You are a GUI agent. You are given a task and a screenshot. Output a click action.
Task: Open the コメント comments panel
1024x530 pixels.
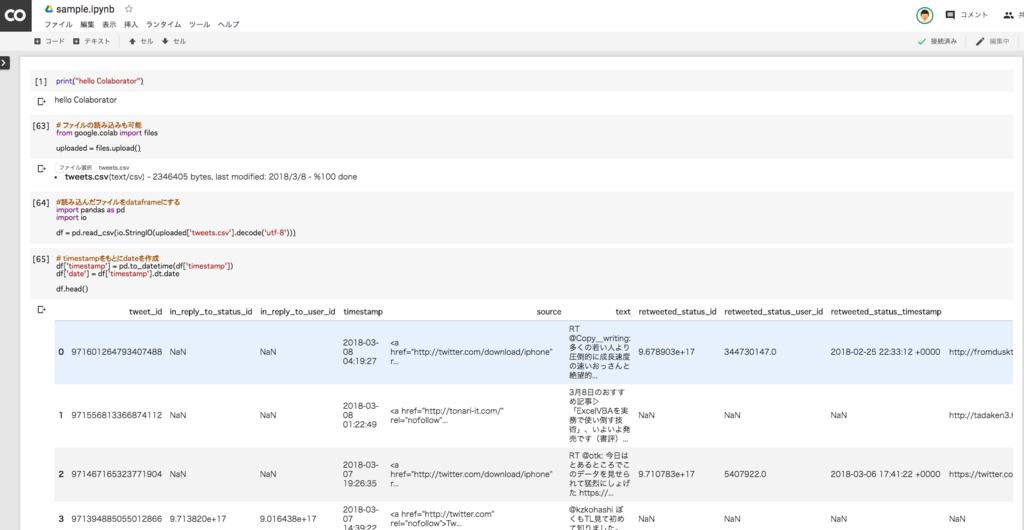(x=967, y=15)
